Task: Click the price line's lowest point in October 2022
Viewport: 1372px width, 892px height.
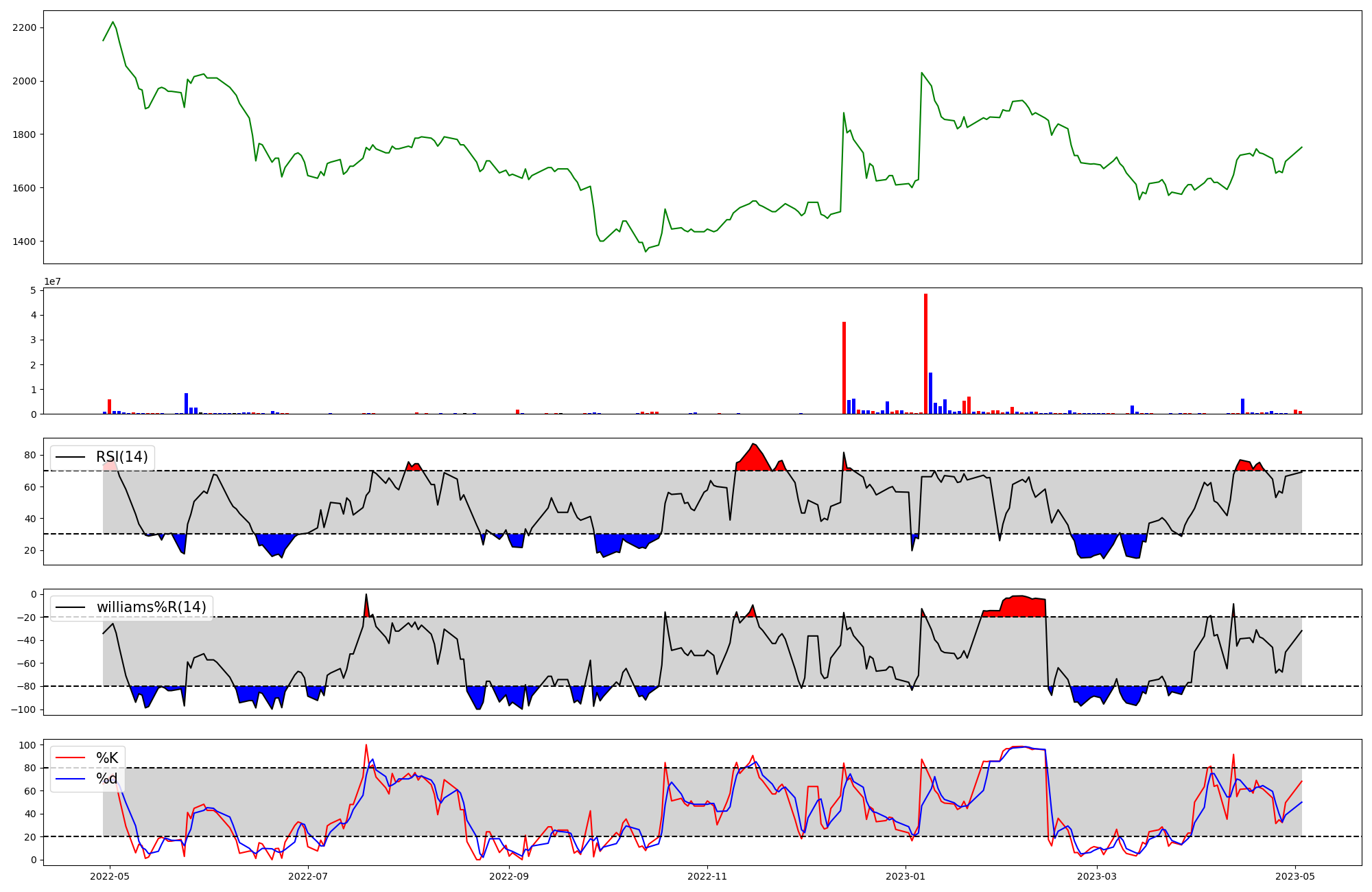Action: [x=646, y=251]
